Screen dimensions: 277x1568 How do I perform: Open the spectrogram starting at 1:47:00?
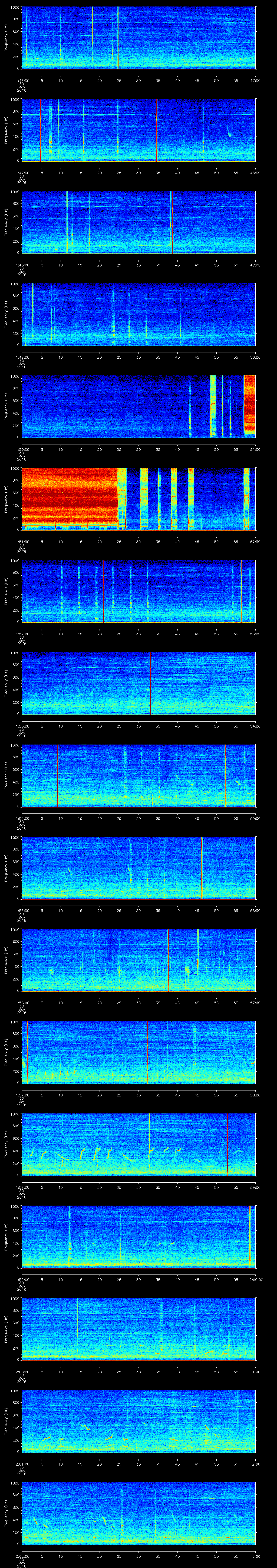pyautogui.click(x=138, y=130)
